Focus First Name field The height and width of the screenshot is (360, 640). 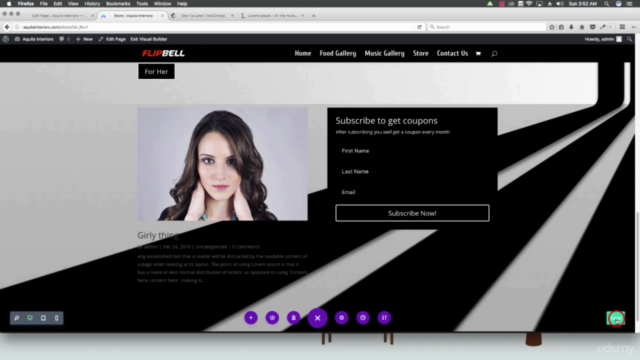point(412,151)
